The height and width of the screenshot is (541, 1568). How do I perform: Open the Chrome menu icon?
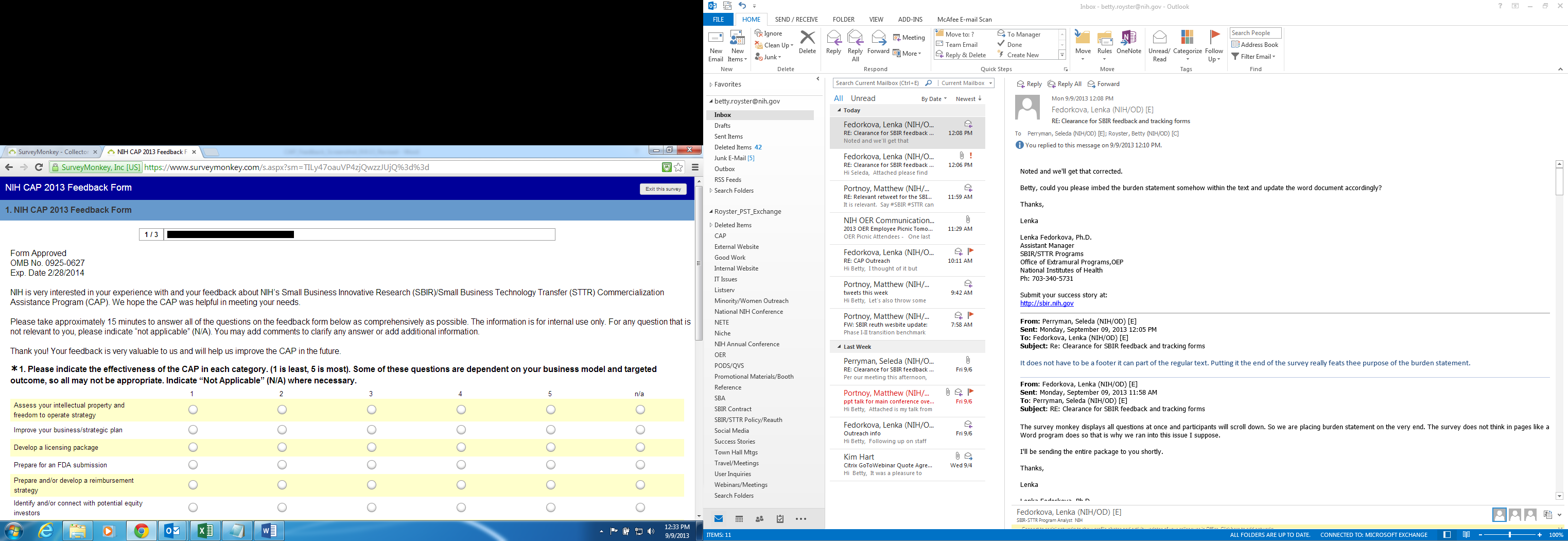pyautogui.click(x=694, y=167)
